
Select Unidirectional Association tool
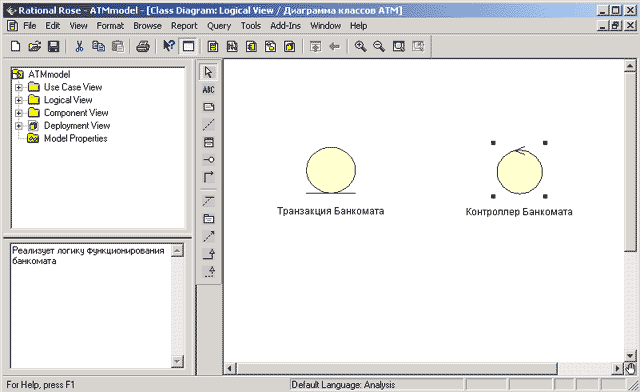pos(209,177)
